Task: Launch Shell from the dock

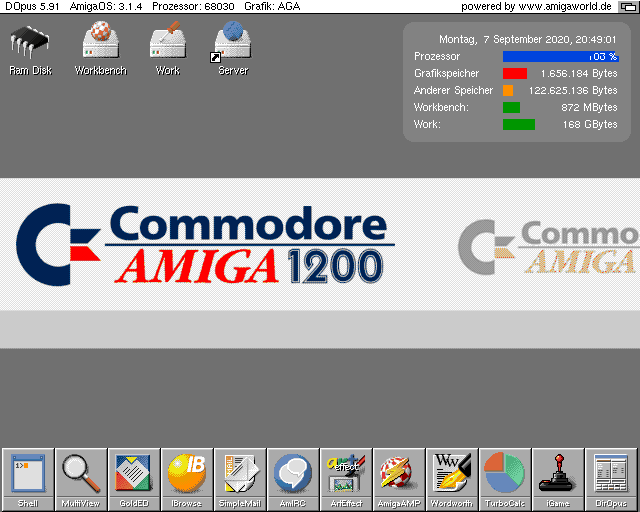Action: (28, 479)
